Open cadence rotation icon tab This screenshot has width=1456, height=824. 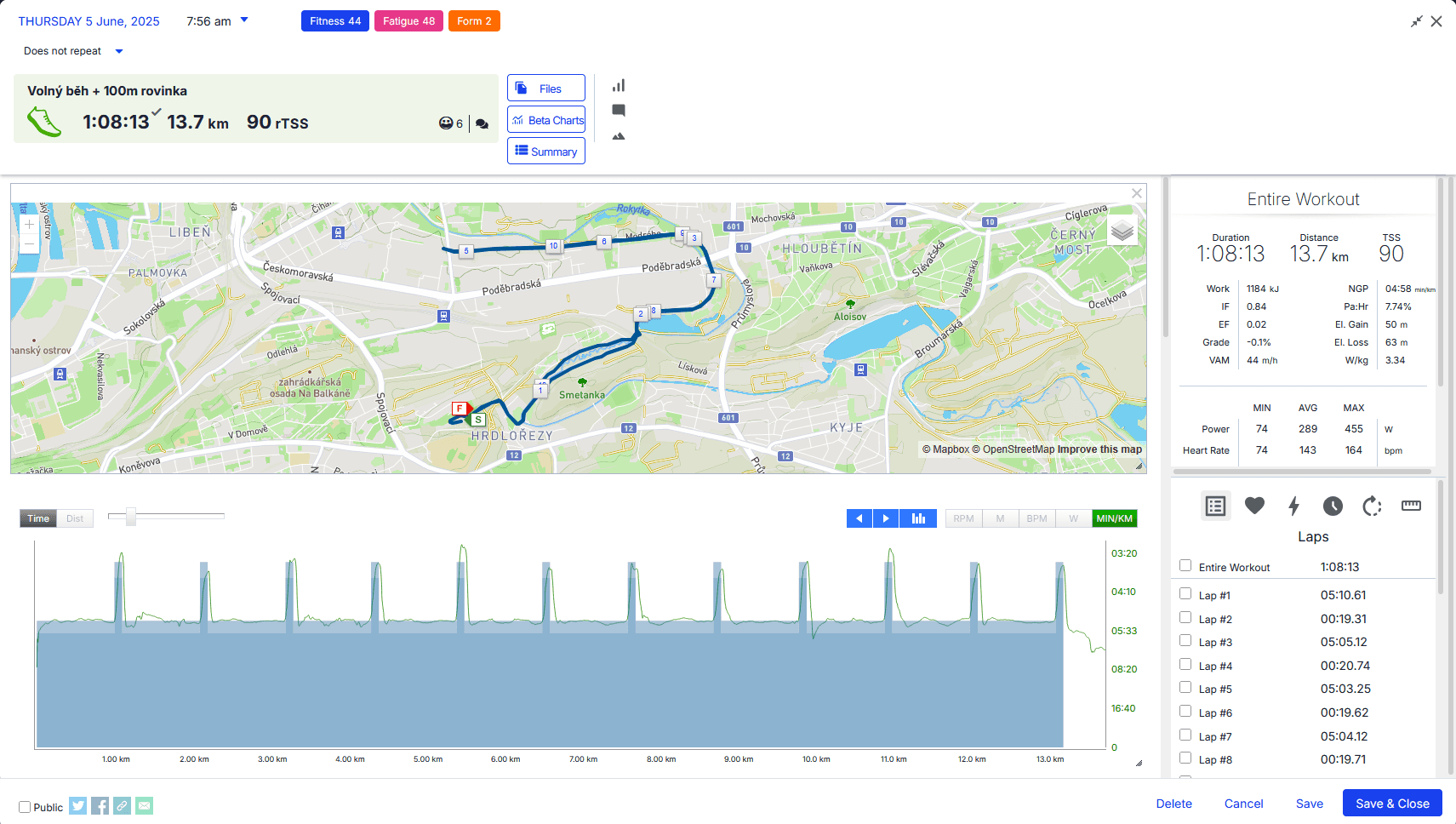[1372, 506]
